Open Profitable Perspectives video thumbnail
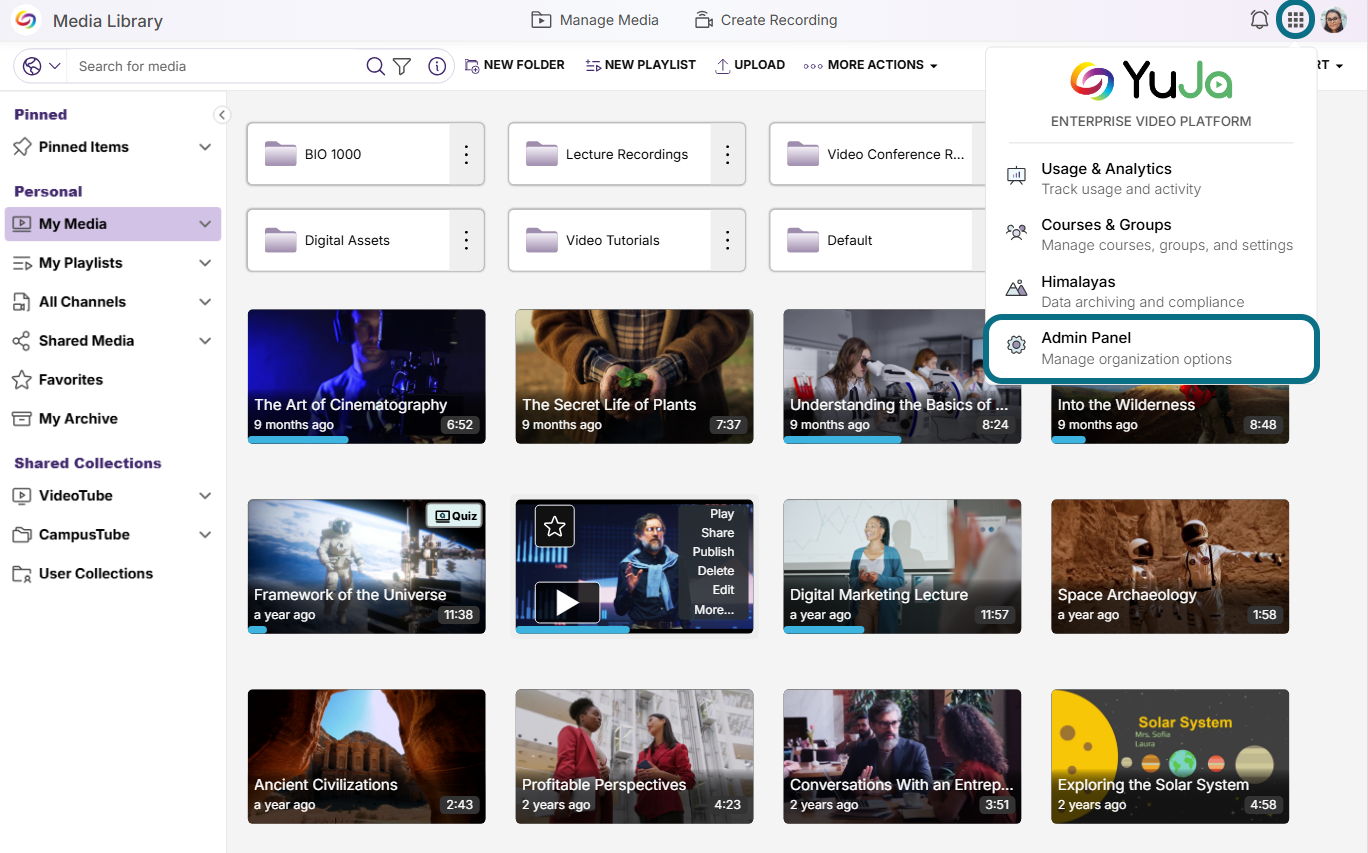 pos(635,756)
